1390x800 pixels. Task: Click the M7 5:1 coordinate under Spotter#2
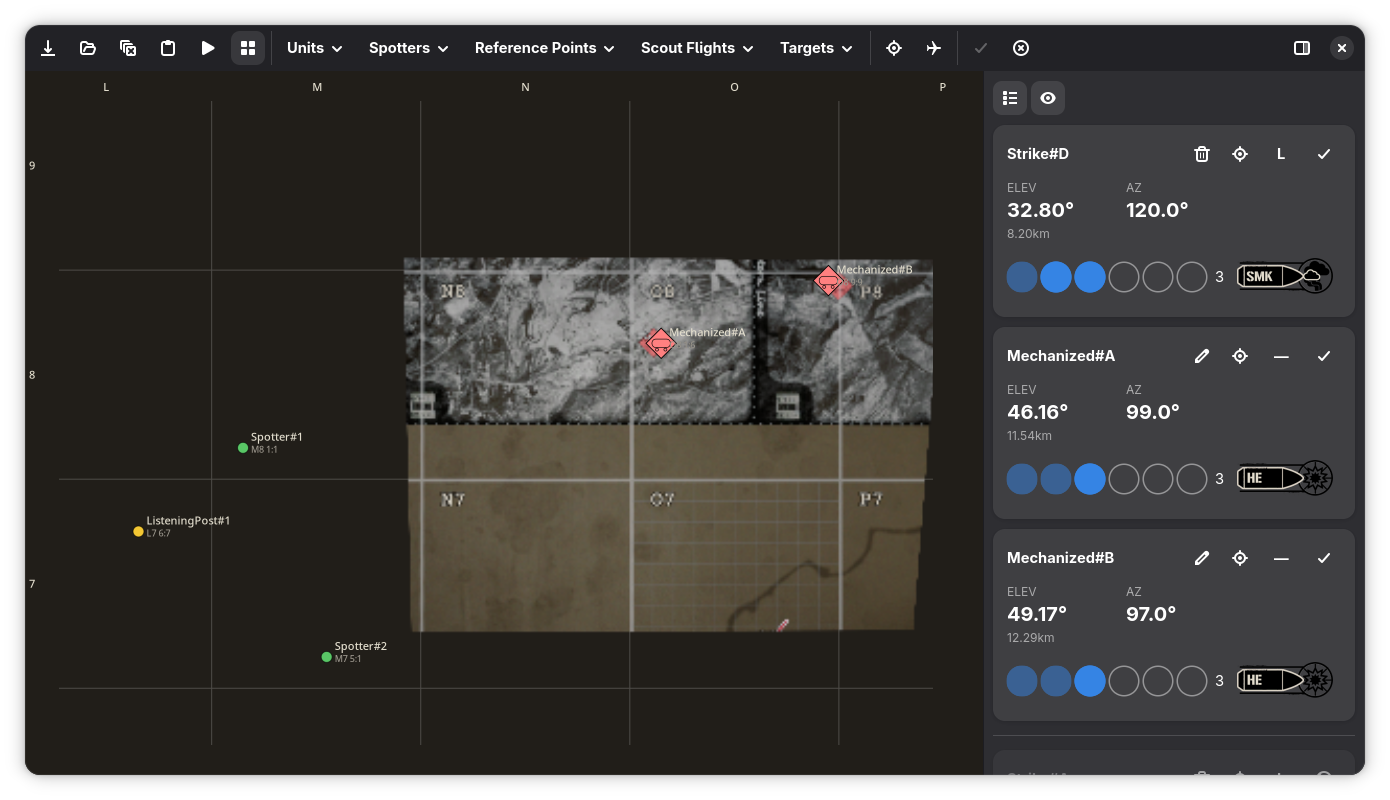(348, 659)
